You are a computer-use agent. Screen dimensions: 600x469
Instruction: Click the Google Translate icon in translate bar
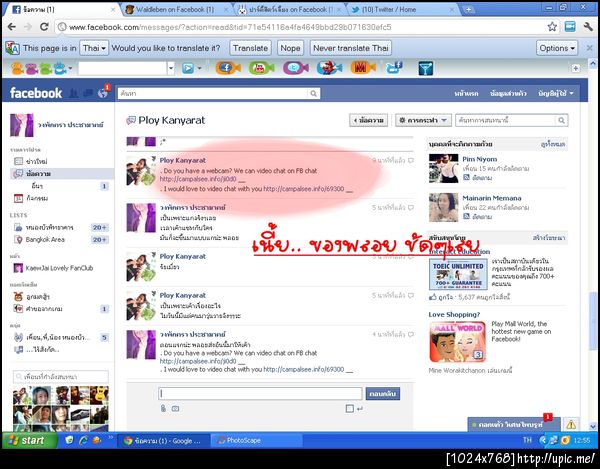click(x=13, y=48)
